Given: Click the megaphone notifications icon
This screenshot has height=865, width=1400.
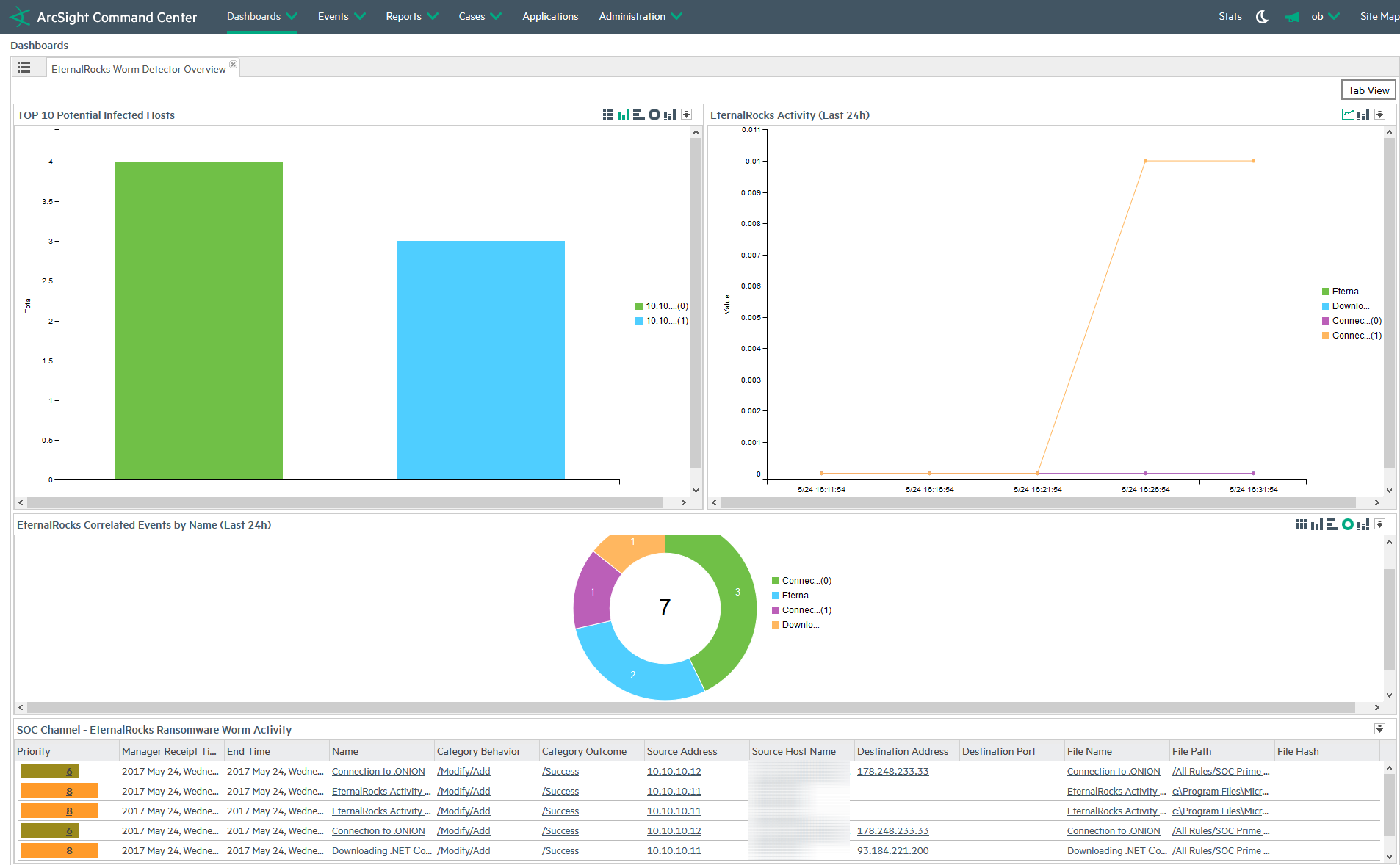Looking at the screenshot, I should [x=1291, y=17].
